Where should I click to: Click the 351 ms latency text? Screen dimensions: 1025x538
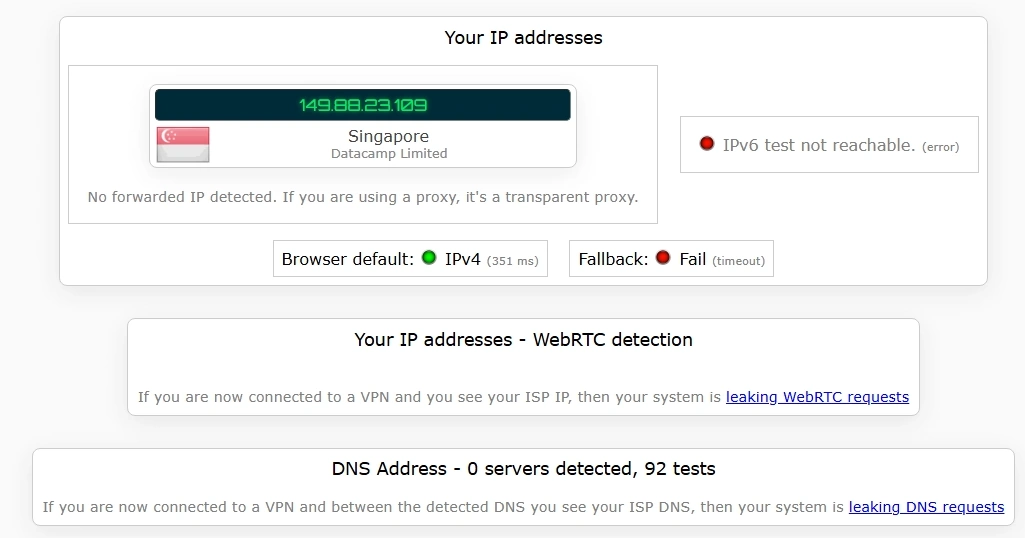513,261
